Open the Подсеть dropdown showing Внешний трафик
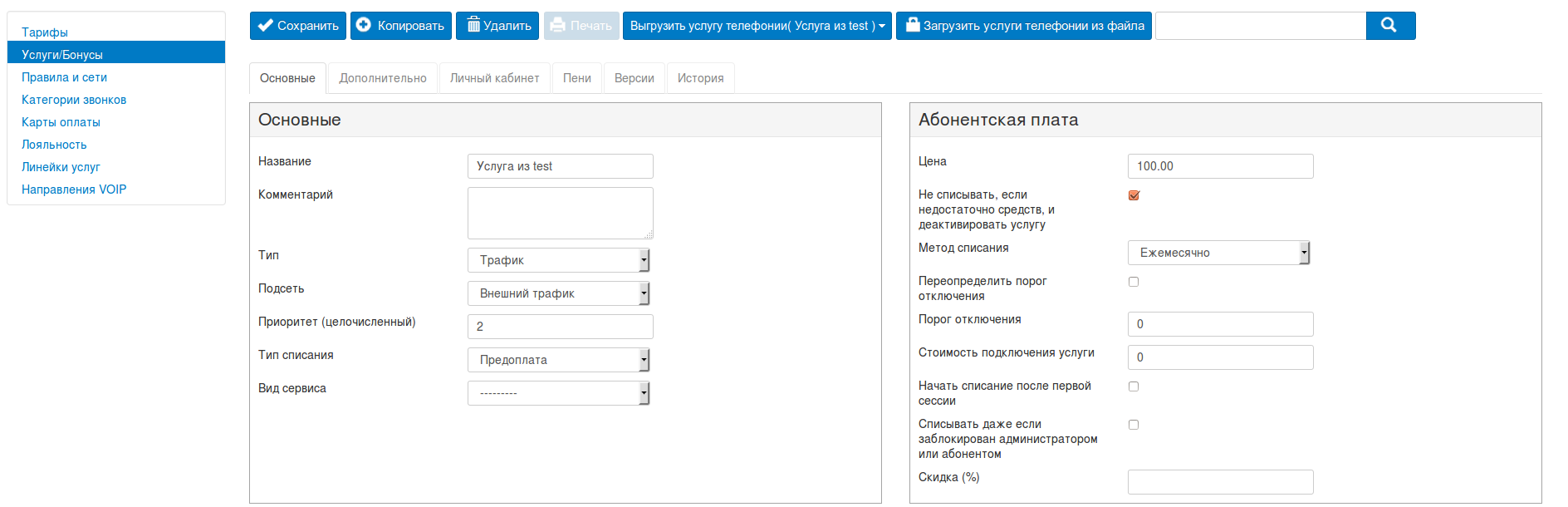The width and height of the screenshot is (1568, 507). [559, 293]
